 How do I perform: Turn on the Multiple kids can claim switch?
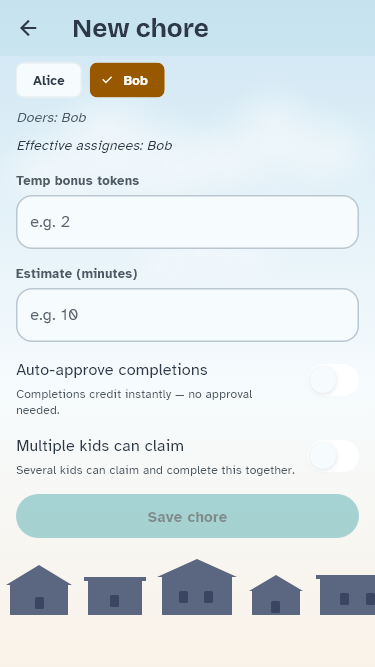tap(333, 456)
